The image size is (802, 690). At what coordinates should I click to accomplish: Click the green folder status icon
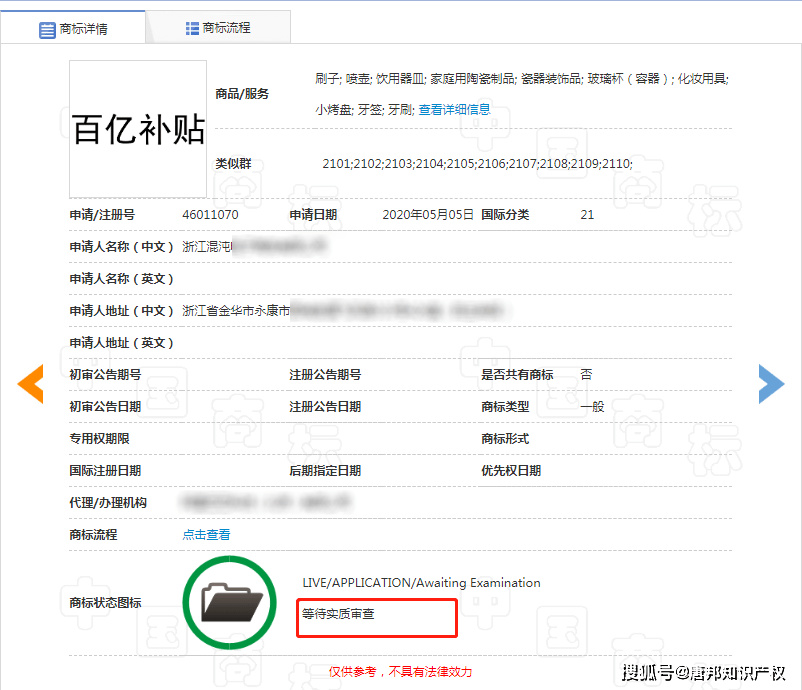point(230,603)
